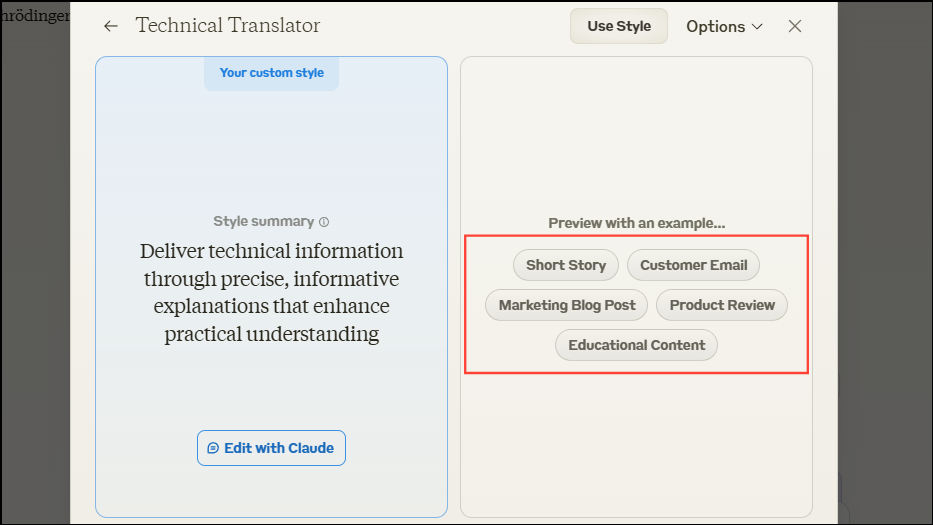933x525 pixels.
Task: Click the Technical Translator title text
Action: click(228, 26)
